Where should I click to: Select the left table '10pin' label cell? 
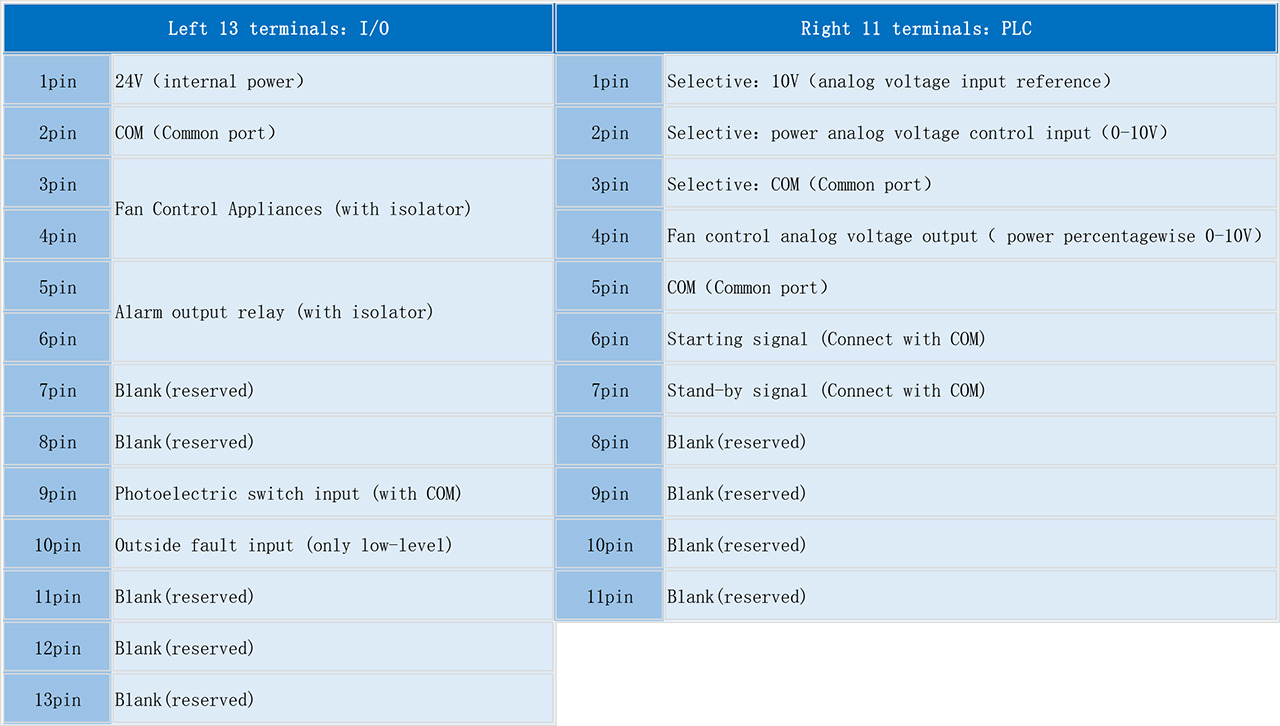(57, 545)
